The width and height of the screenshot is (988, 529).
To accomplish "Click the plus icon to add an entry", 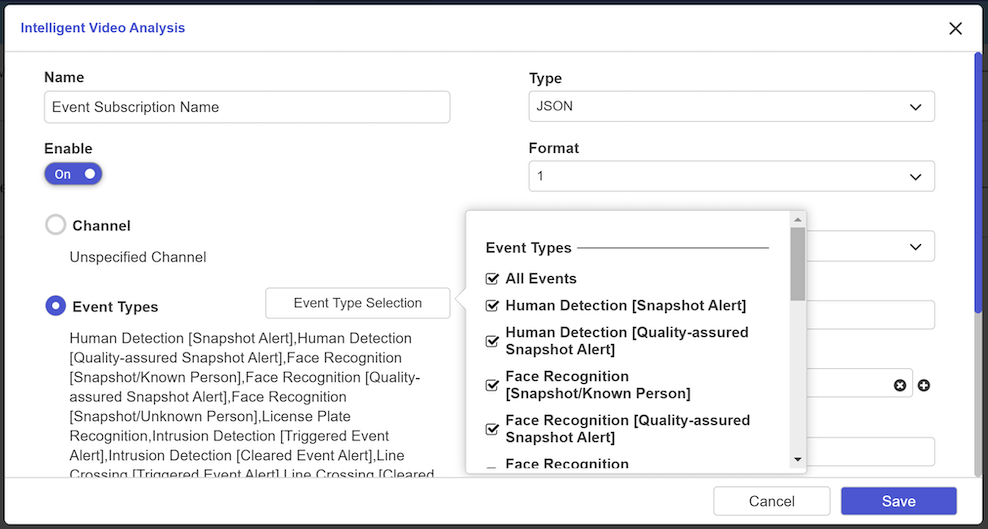I will [x=924, y=385].
